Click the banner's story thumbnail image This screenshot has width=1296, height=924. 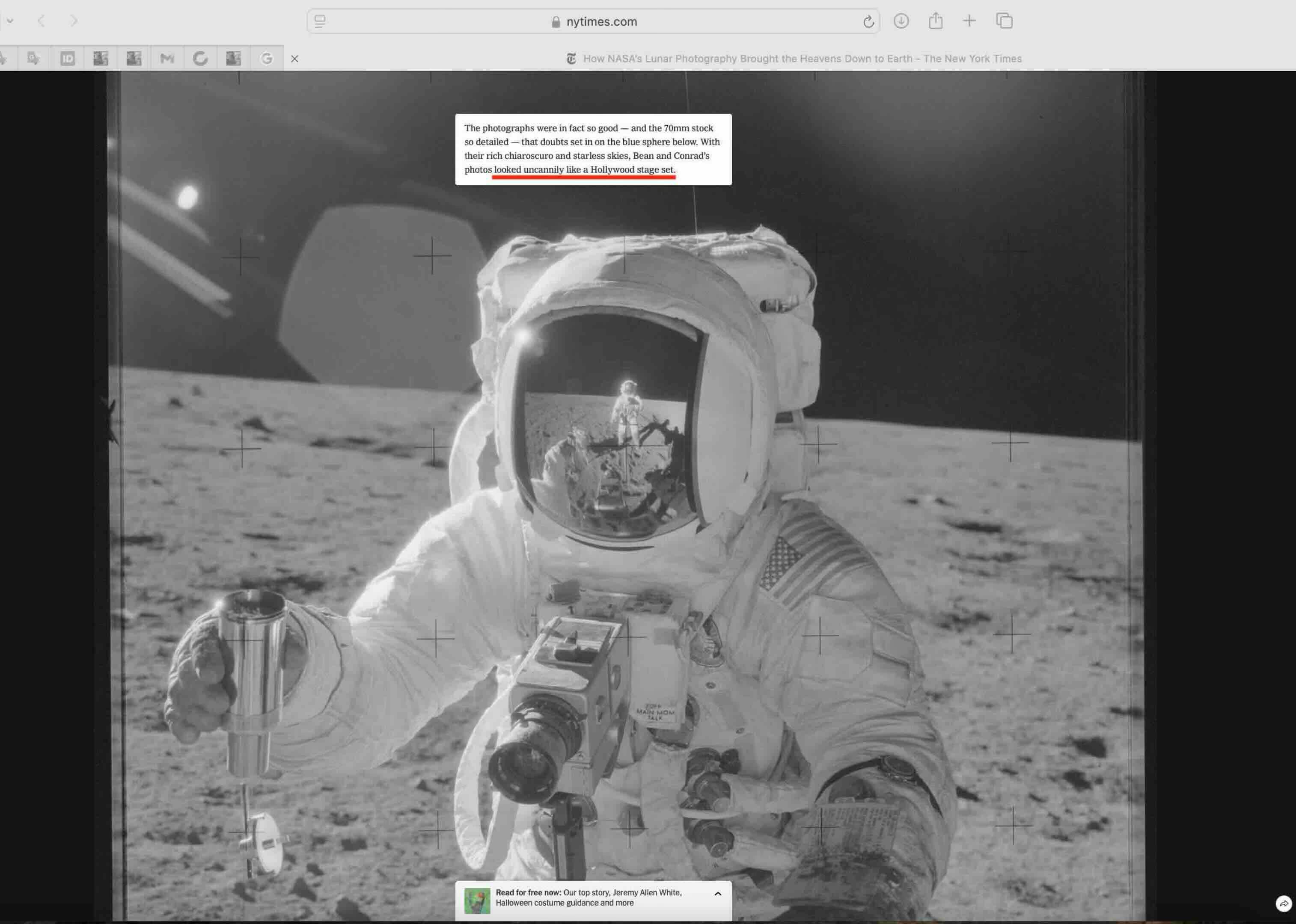pyautogui.click(x=477, y=901)
